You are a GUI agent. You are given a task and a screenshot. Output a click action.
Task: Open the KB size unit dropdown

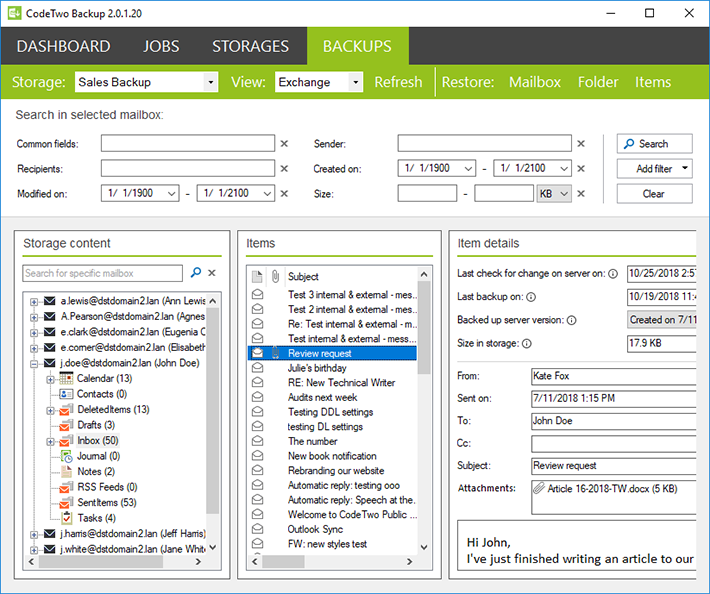tap(554, 194)
